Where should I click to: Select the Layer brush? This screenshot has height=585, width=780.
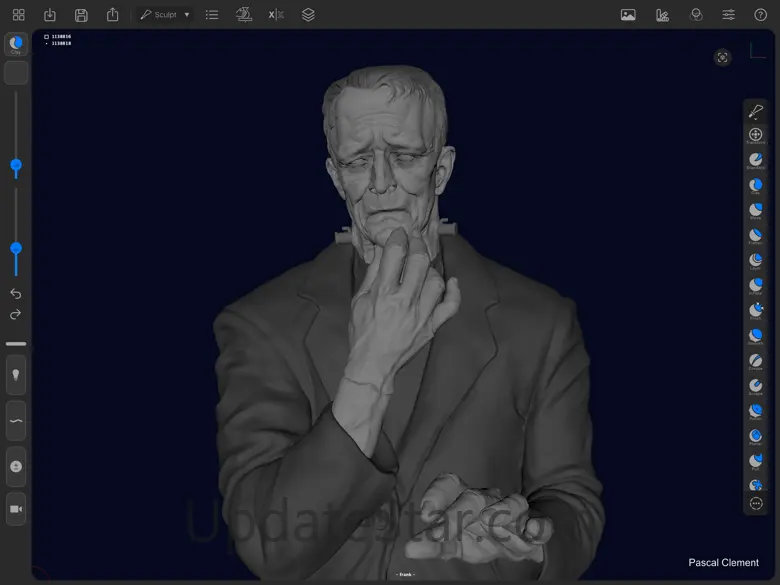(x=756, y=261)
